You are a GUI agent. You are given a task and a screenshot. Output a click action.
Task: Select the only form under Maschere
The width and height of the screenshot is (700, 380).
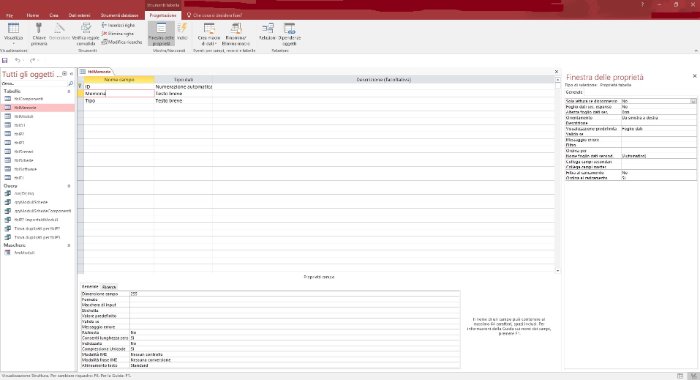(38, 253)
